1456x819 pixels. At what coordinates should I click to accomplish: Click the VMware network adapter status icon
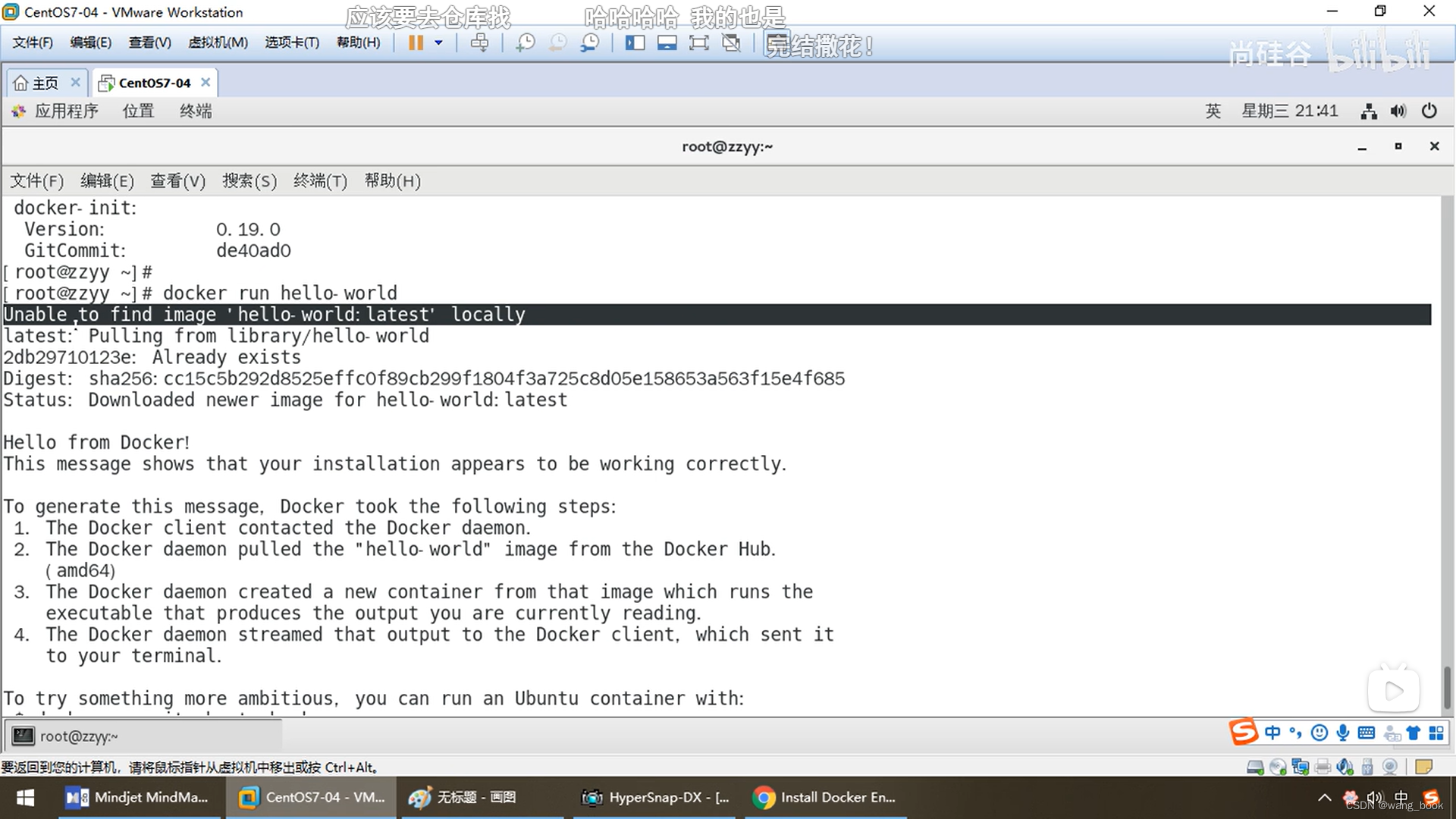(1301, 767)
